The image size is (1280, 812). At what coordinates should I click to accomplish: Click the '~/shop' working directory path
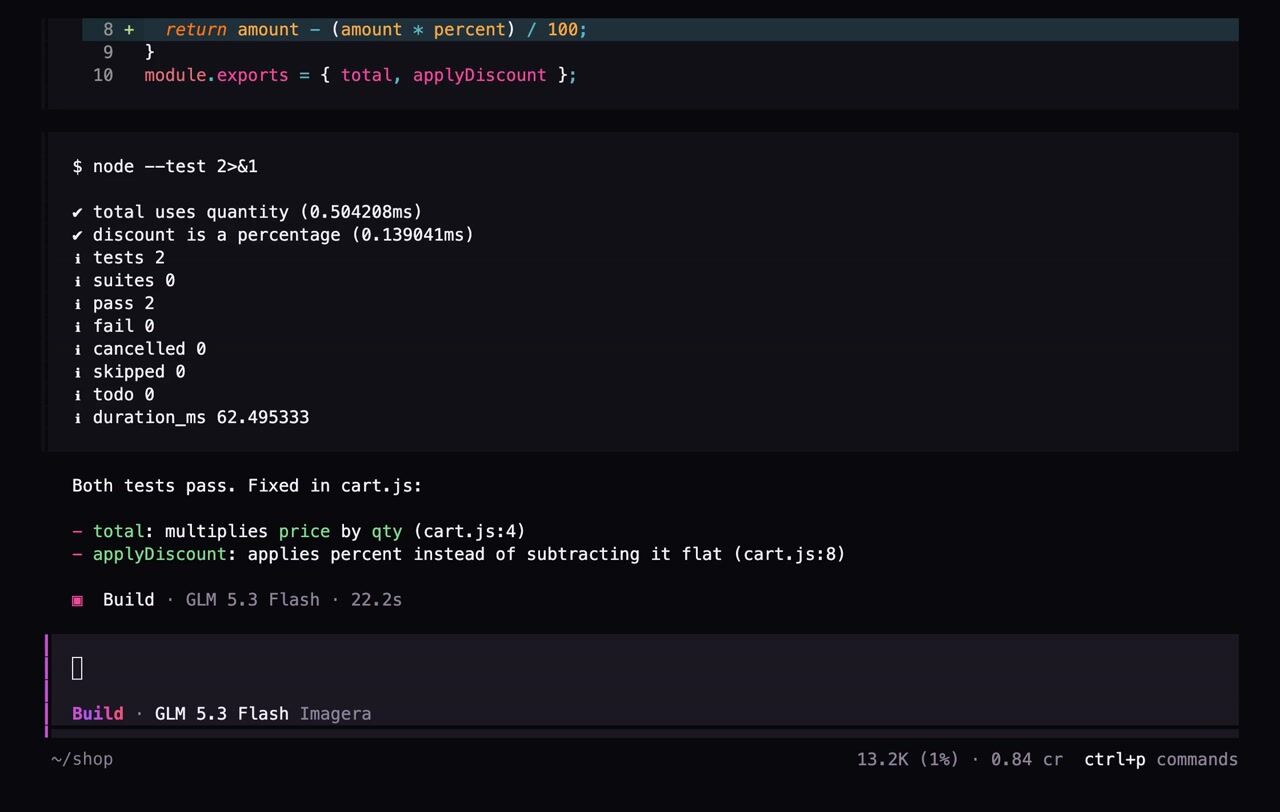click(x=82, y=759)
